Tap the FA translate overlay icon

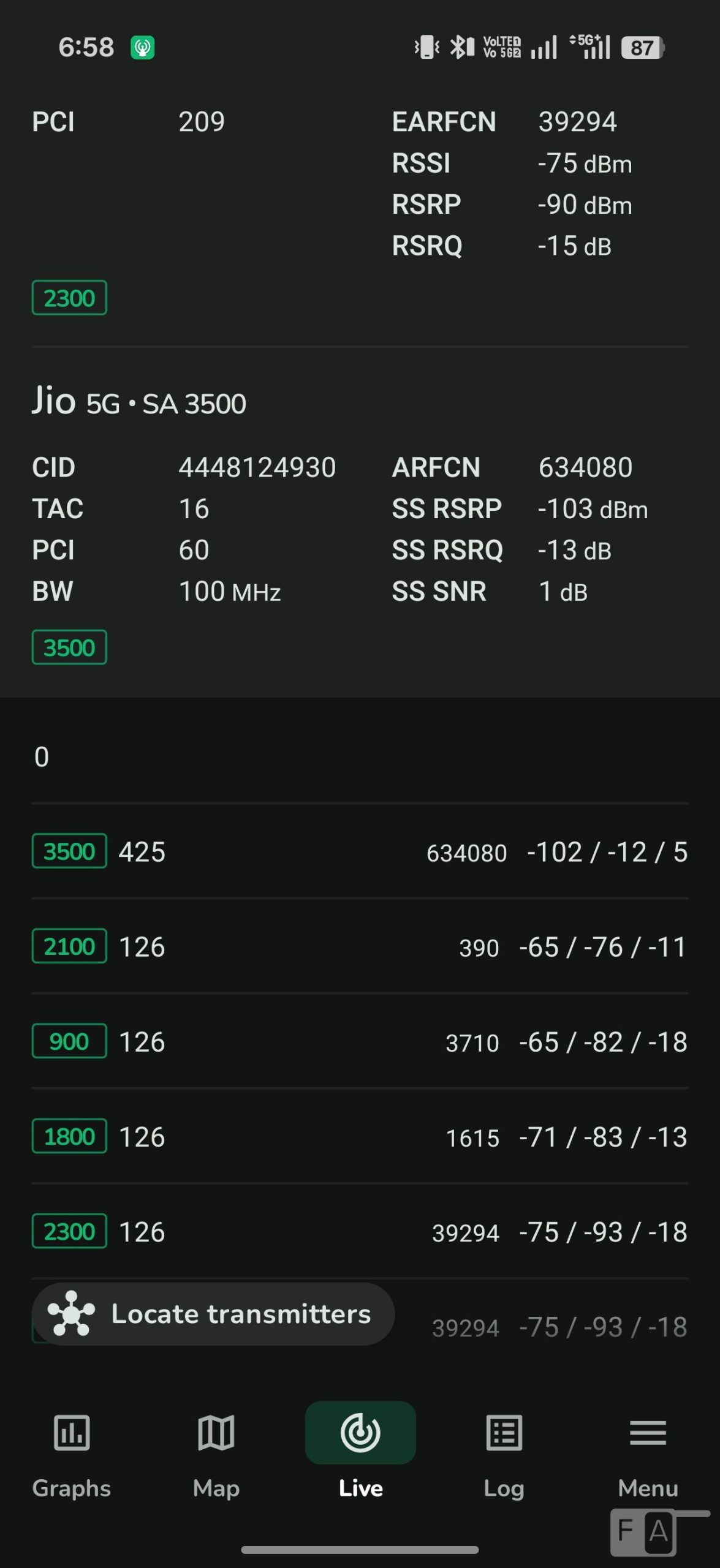pos(643,1531)
